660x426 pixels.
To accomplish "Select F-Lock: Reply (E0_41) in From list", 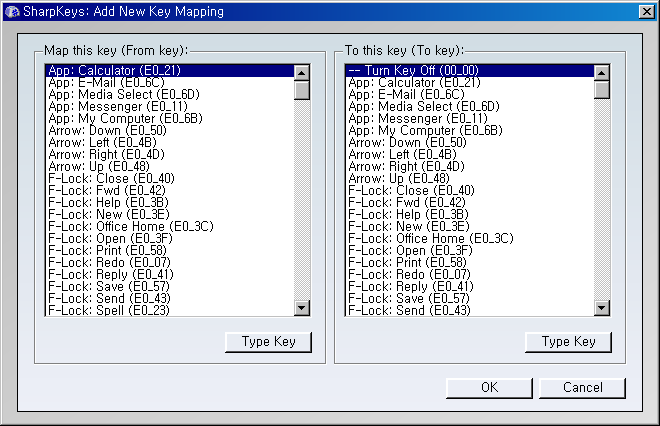I will coord(169,274).
